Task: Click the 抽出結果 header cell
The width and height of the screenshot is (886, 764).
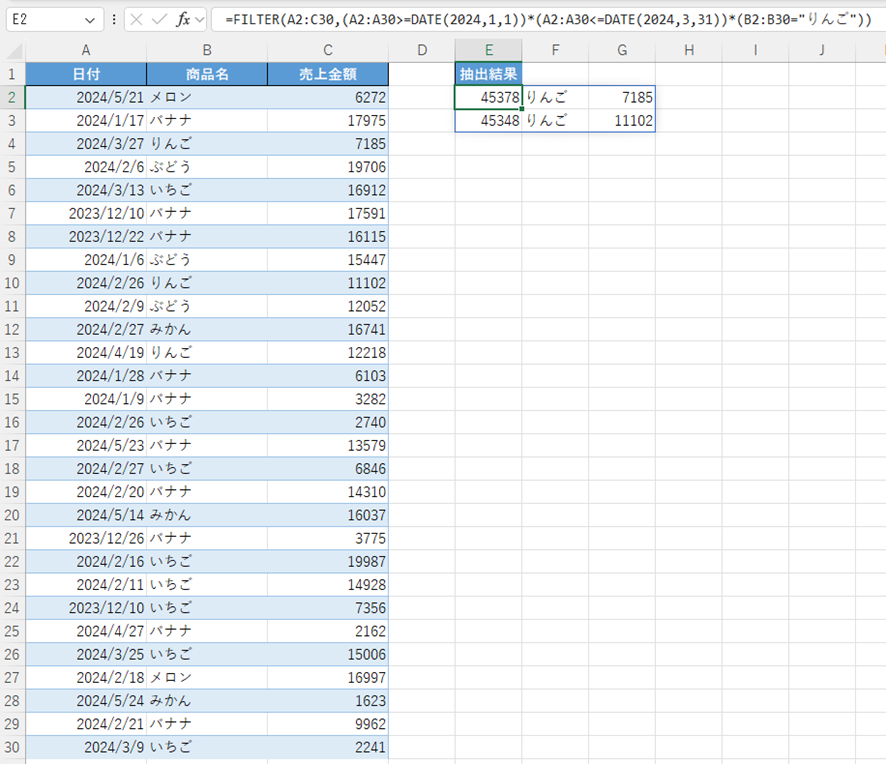Action: (488, 74)
